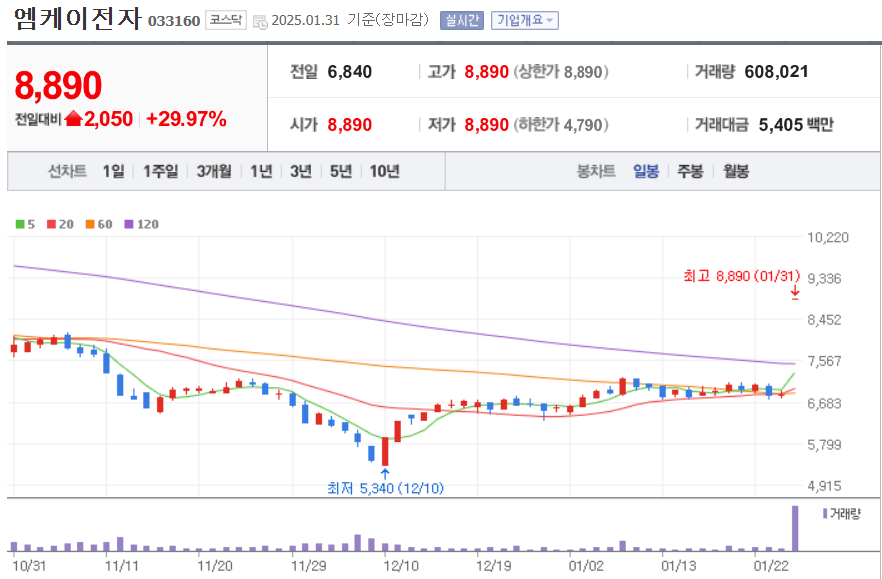The width and height of the screenshot is (882, 579).
Task: Switch to 주봉 weekly candle chart
Action: 690,171
